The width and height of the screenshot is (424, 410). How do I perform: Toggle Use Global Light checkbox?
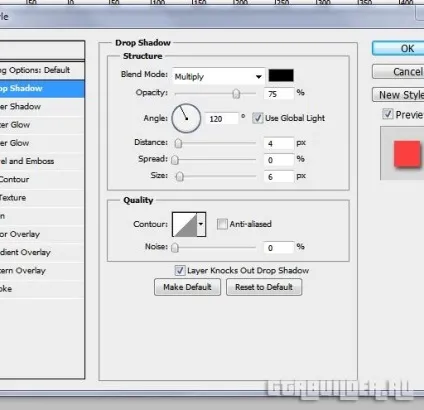(258, 118)
